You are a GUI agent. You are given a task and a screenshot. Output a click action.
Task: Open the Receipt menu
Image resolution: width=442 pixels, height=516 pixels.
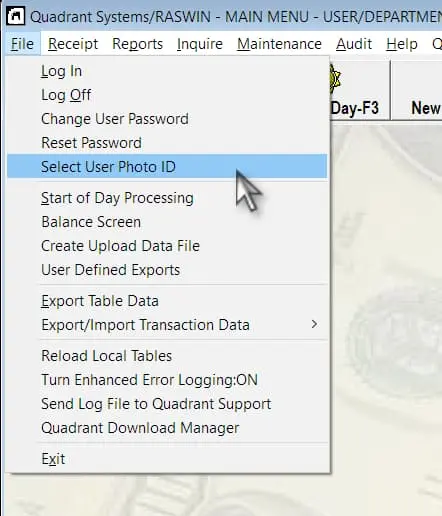73,44
